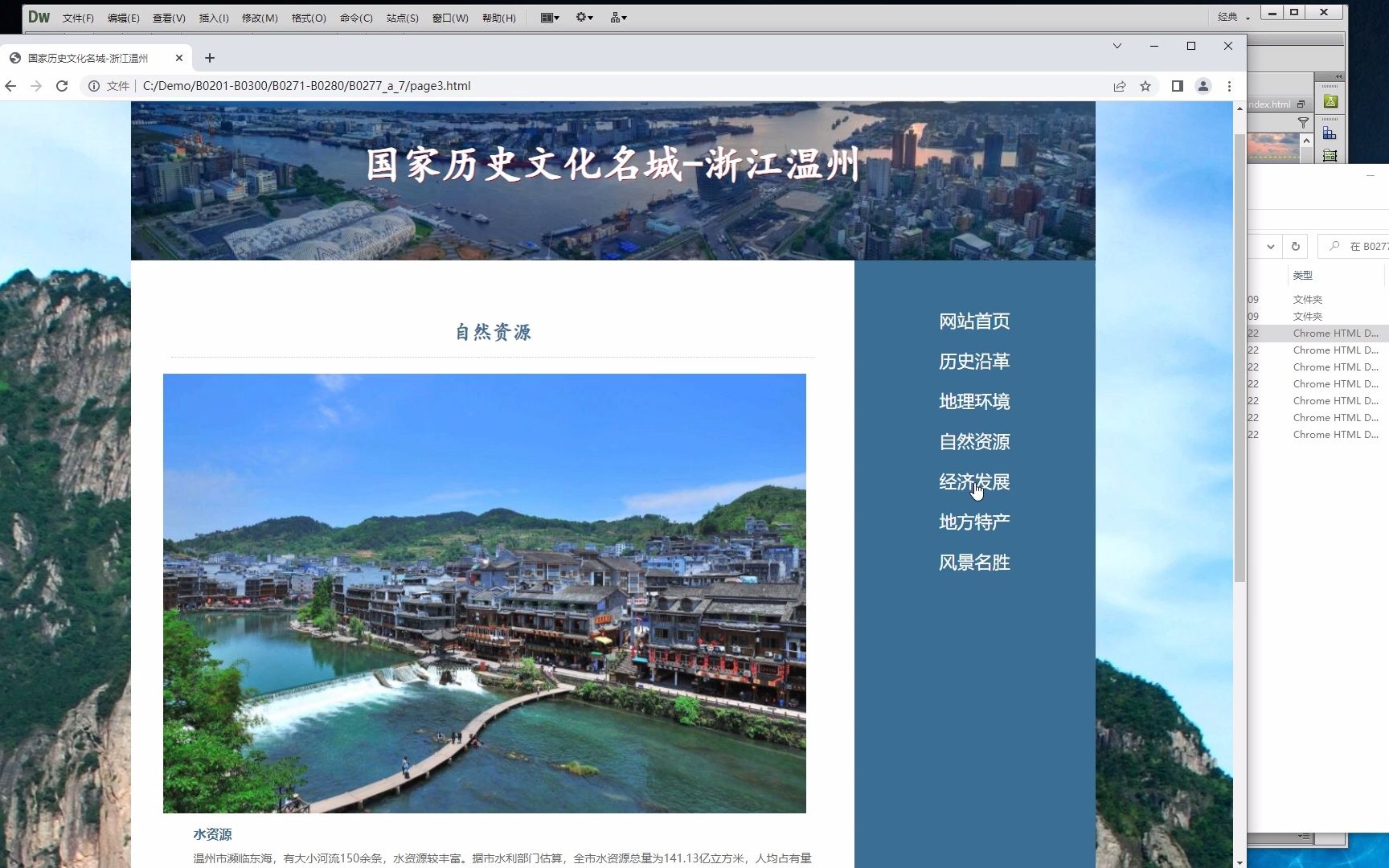Expand the browser tab search chevron
Image resolution: width=1389 pixels, height=868 pixels.
click(x=1117, y=47)
